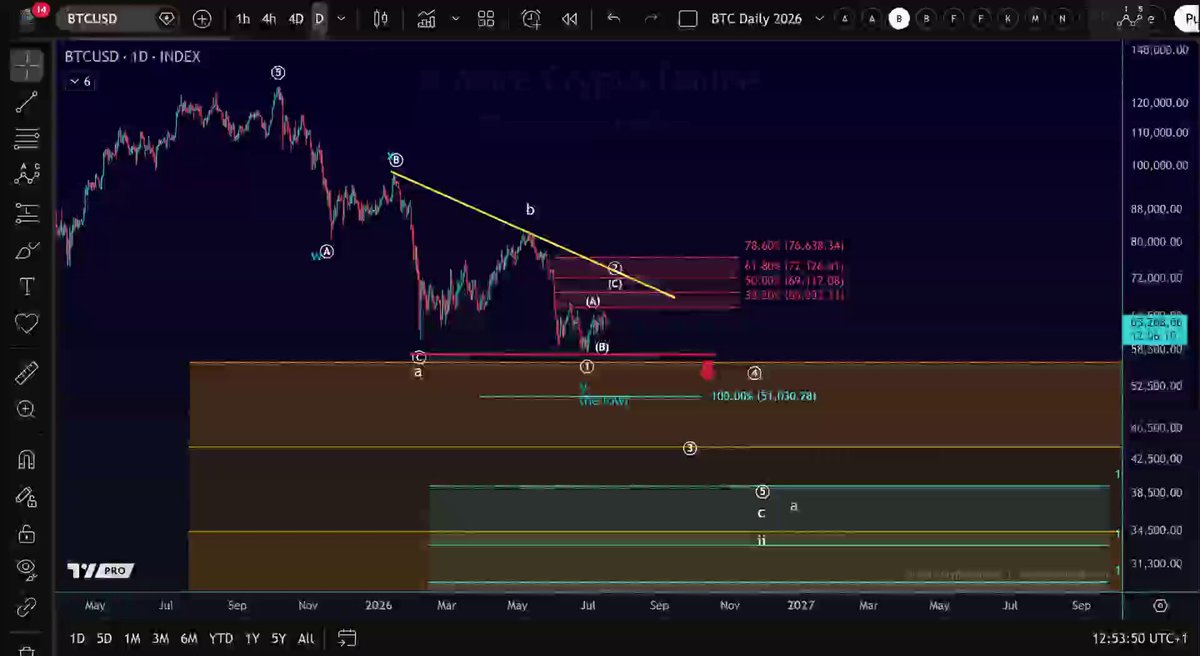Image resolution: width=1200 pixels, height=656 pixels.
Task: Set date range to 6M
Action: pos(188,638)
